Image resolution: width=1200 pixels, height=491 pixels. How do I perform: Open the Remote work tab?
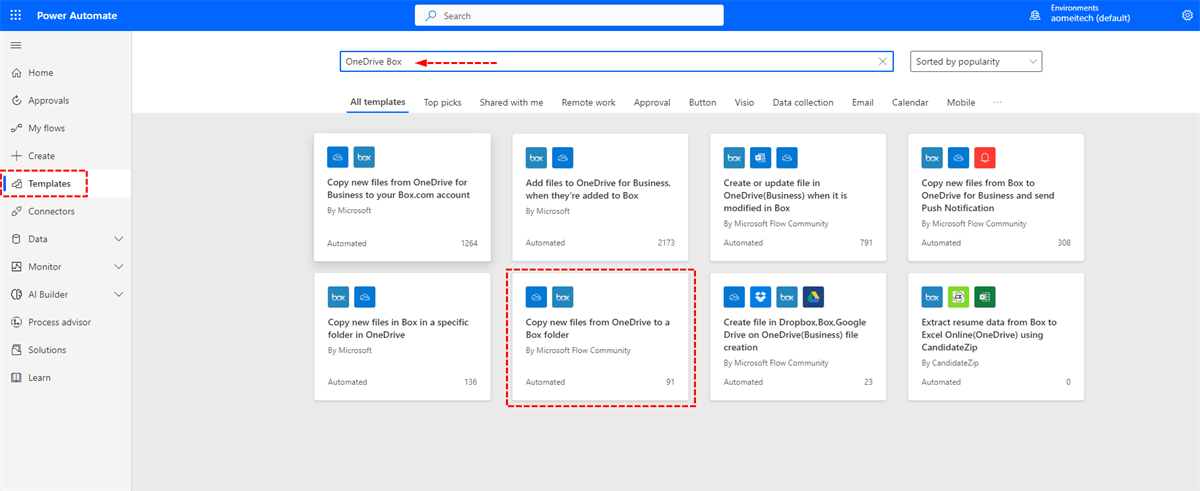(588, 102)
